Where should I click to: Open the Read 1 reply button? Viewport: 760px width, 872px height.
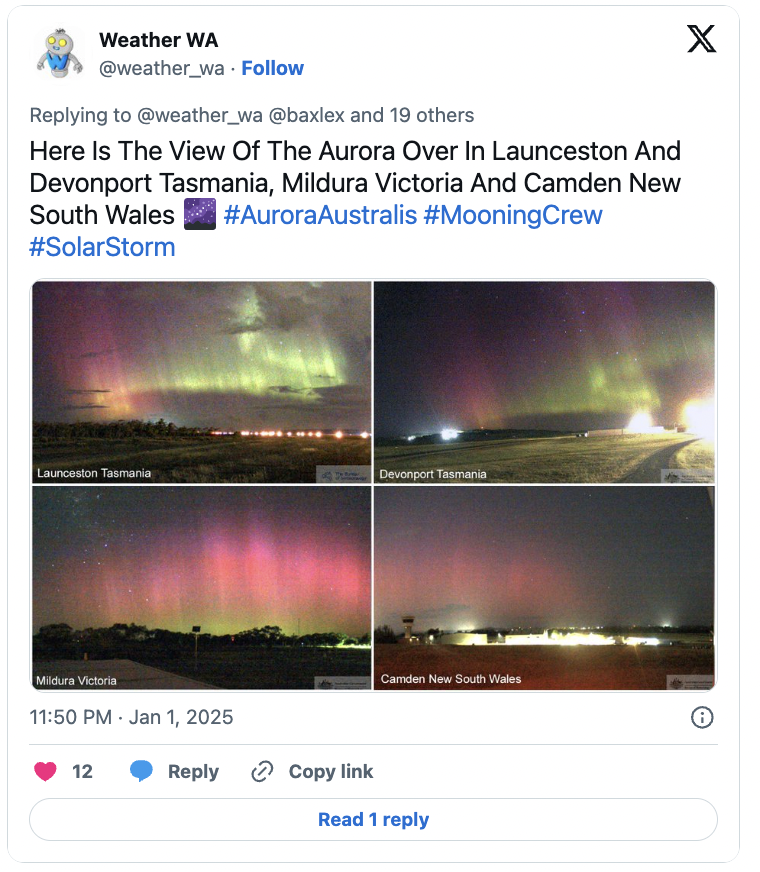pyautogui.click(x=373, y=820)
